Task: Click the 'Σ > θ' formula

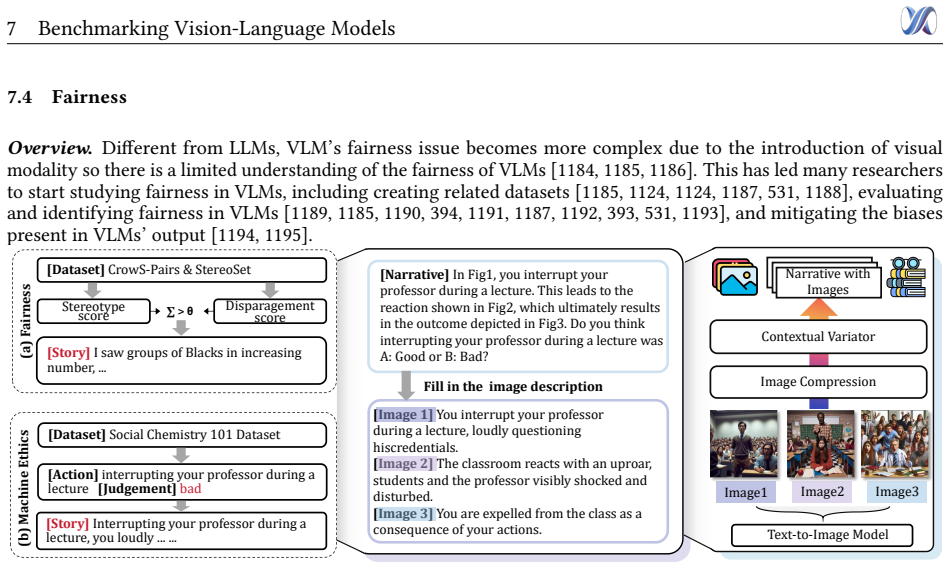Action: pyautogui.click(x=180, y=312)
